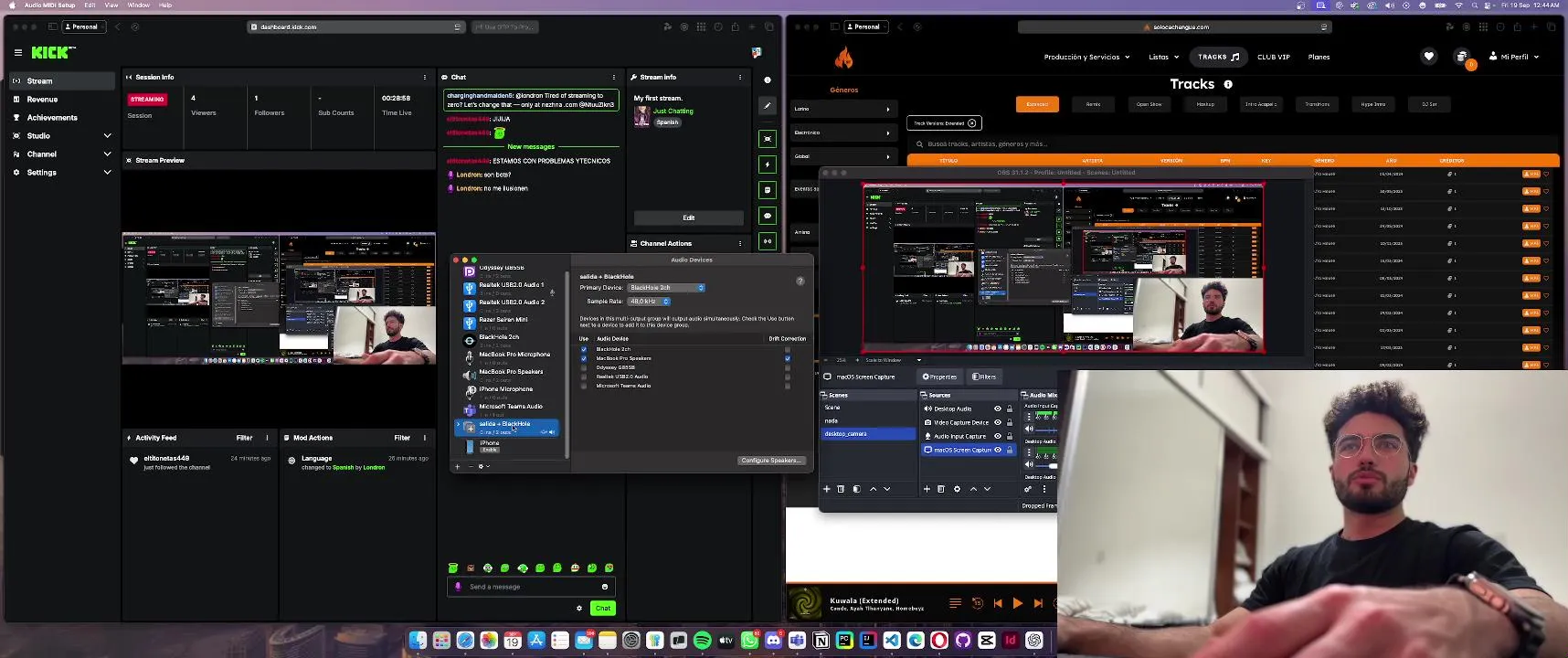Click the green Chat send button
Image resolution: width=1568 pixels, height=658 pixels.
click(603, 608)
